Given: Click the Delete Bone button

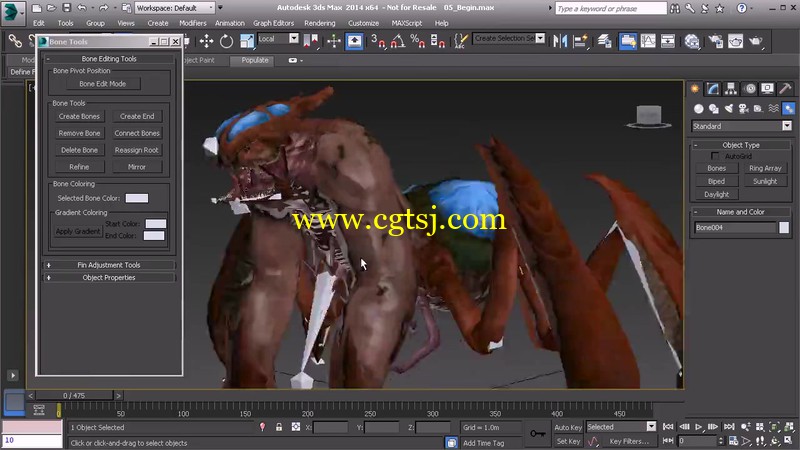Looking at the screenshot, I should [x=79, y=150].
